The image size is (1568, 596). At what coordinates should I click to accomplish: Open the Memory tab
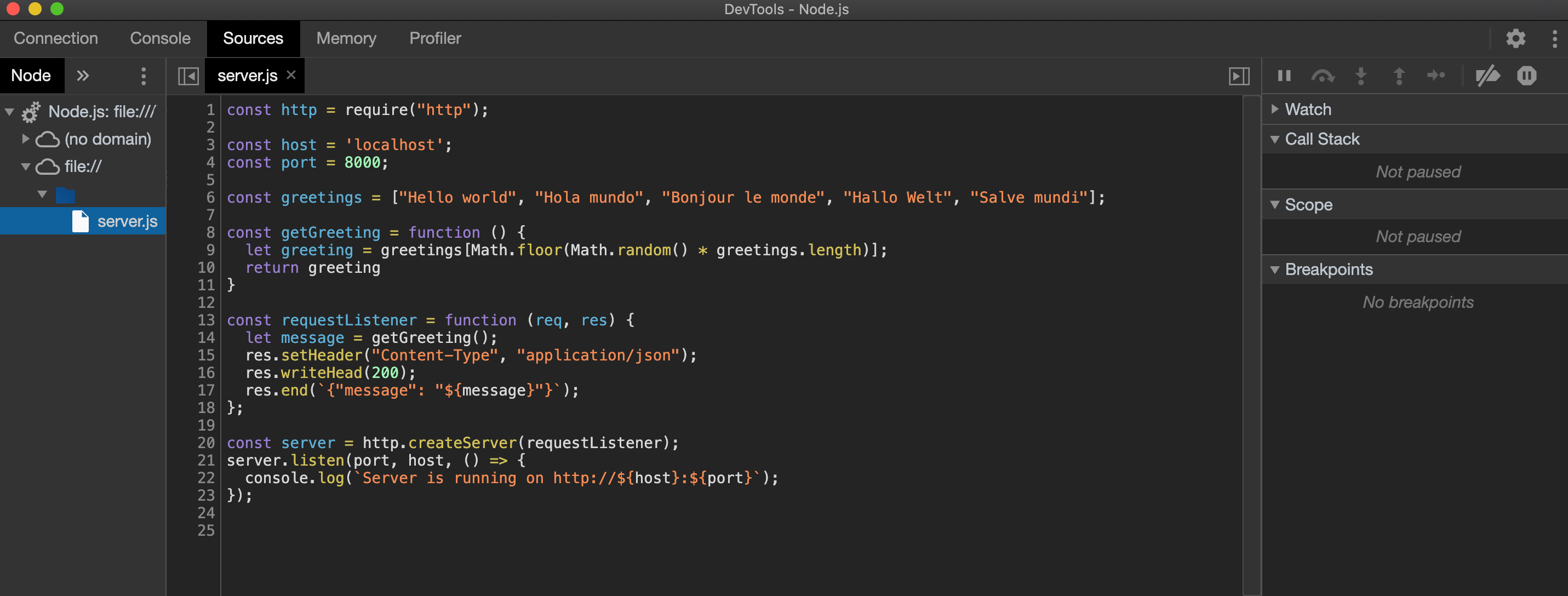pyautogui.click(x=346, y=38)
